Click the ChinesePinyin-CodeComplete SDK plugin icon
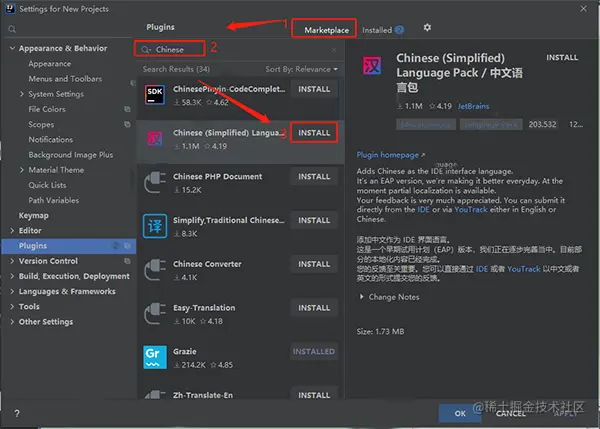Screen dimensions: 600x429 pyautogui.click(x=155, y=95)
